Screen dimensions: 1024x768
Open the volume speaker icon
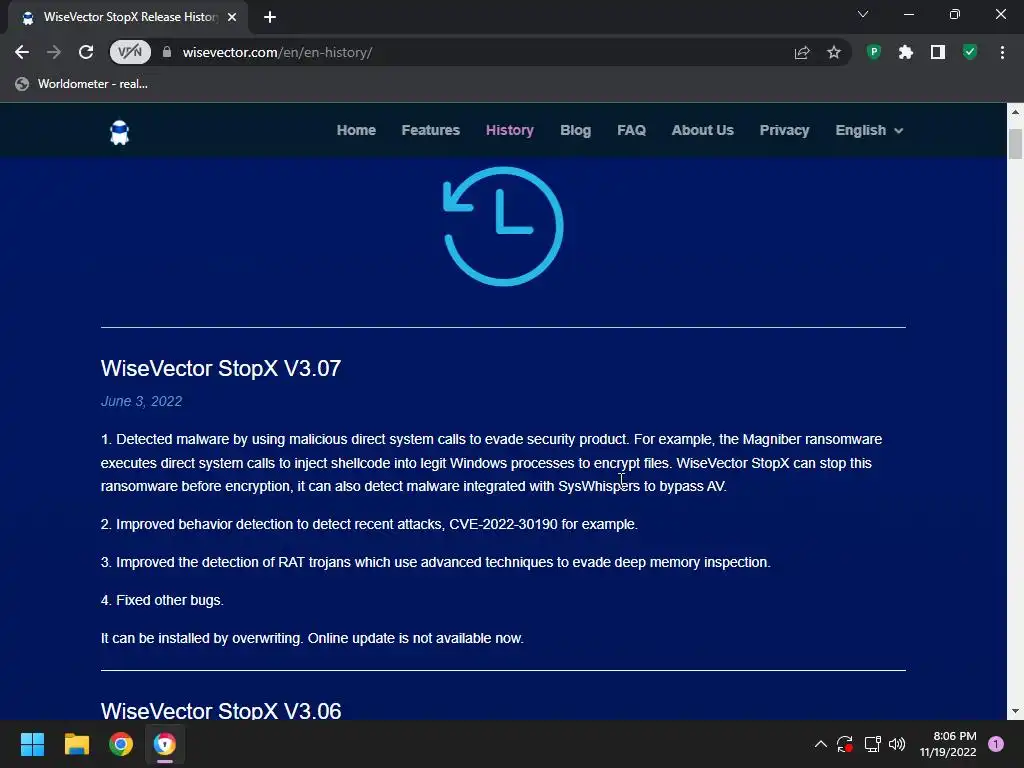[897, 744]
